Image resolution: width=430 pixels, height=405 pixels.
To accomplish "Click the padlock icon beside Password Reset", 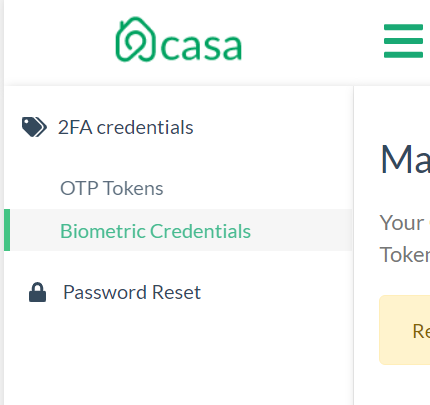I will tap(37, 292).
